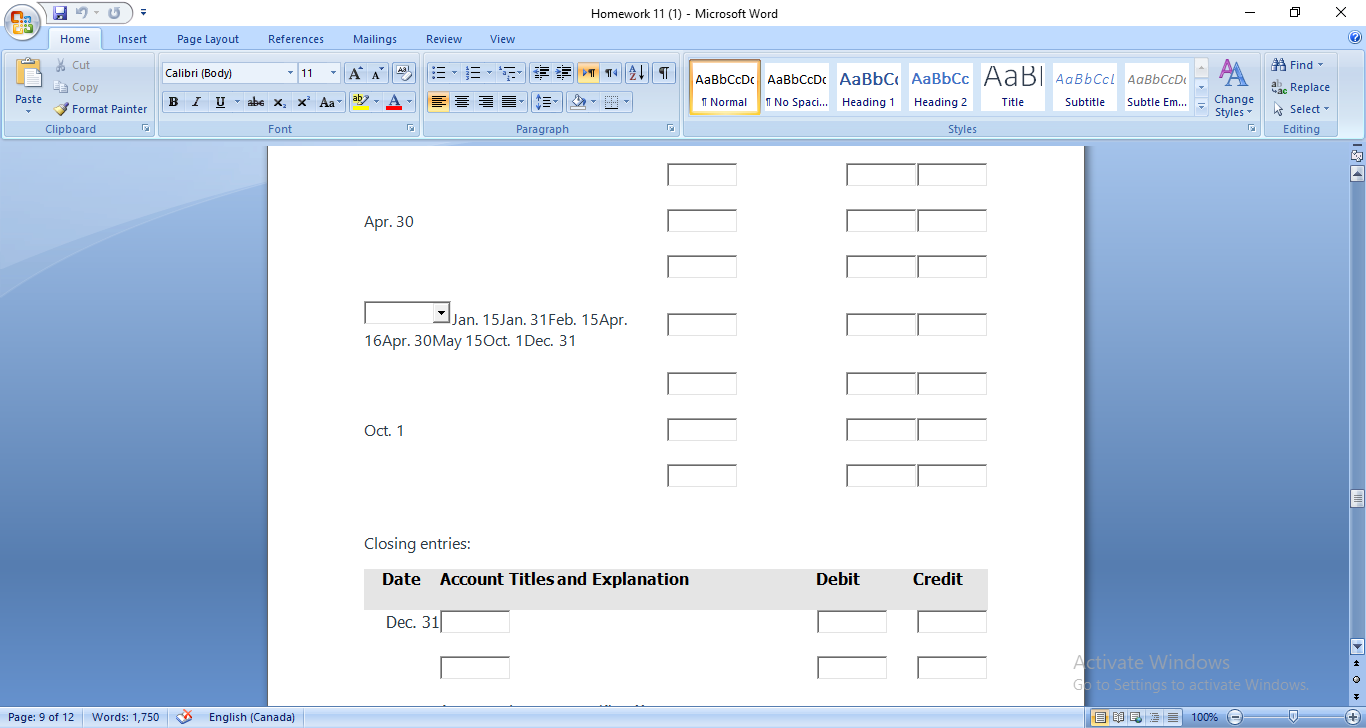Click Format Painter

click(100, 109)
